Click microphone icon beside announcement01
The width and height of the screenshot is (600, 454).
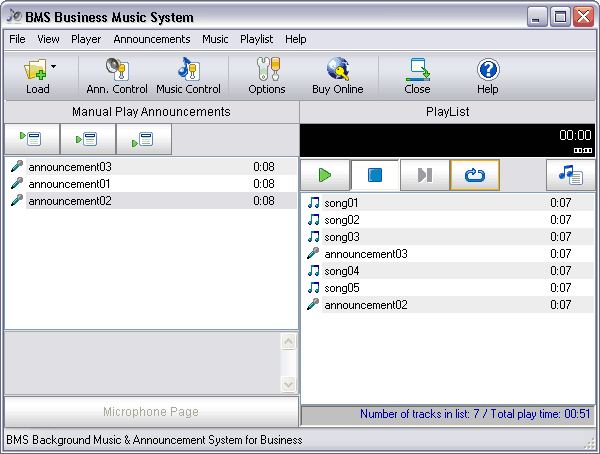coord(17,183)
